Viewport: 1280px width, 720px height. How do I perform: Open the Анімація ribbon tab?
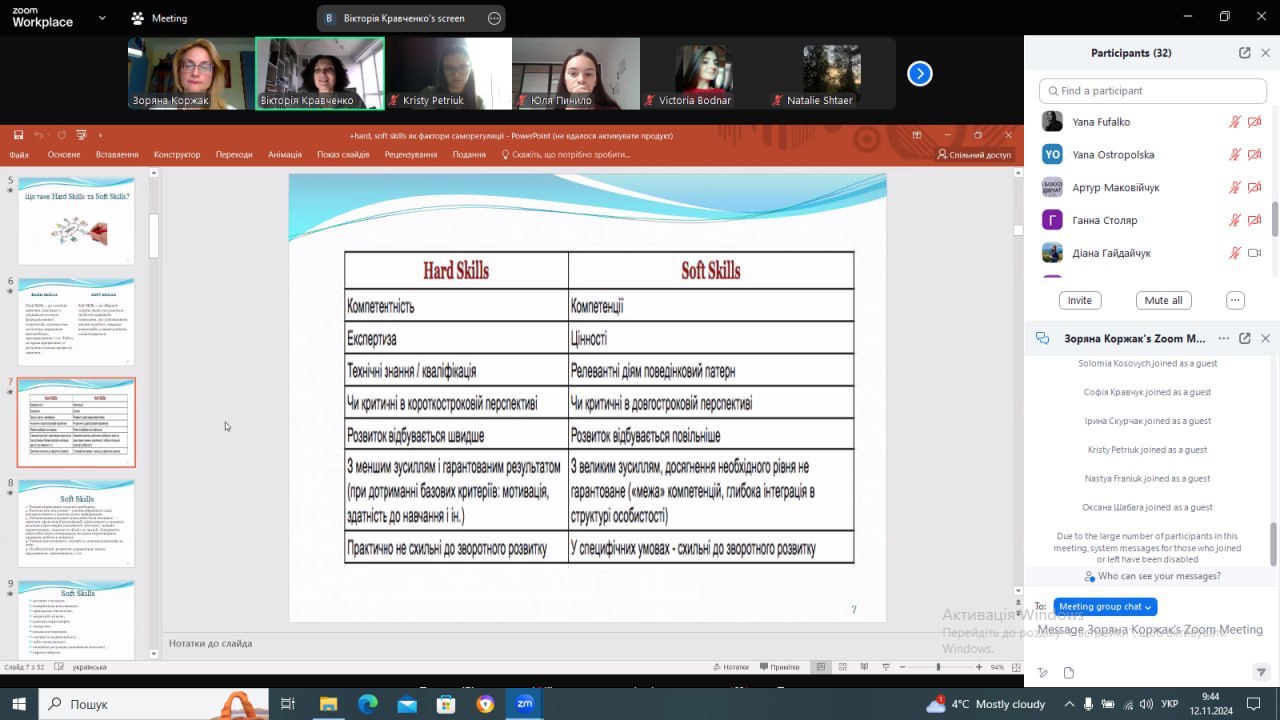point(285,155)
